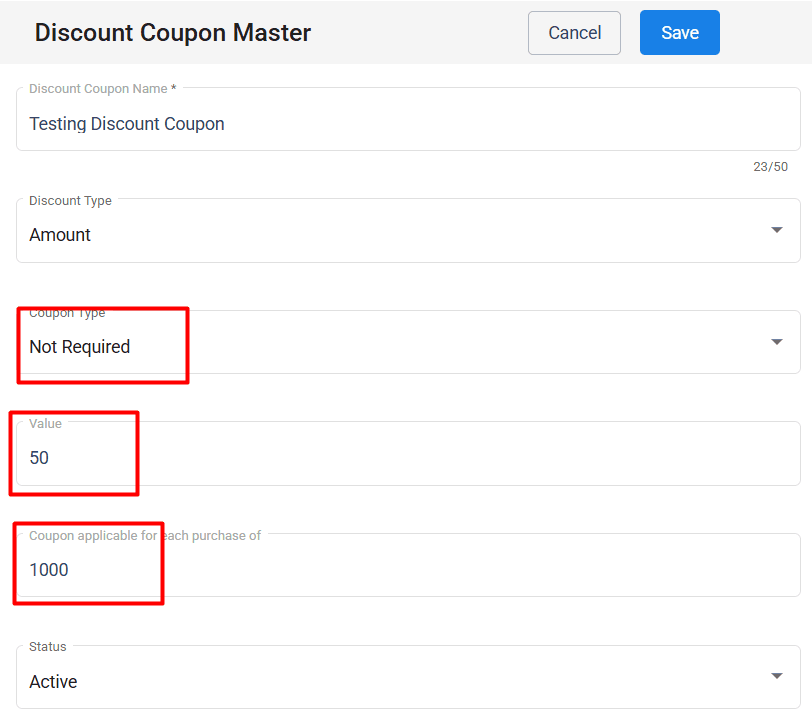Expand the Coupon Type dropdown arrow
The height and width of the screenshot is (724, 812).
pos(777,342)
